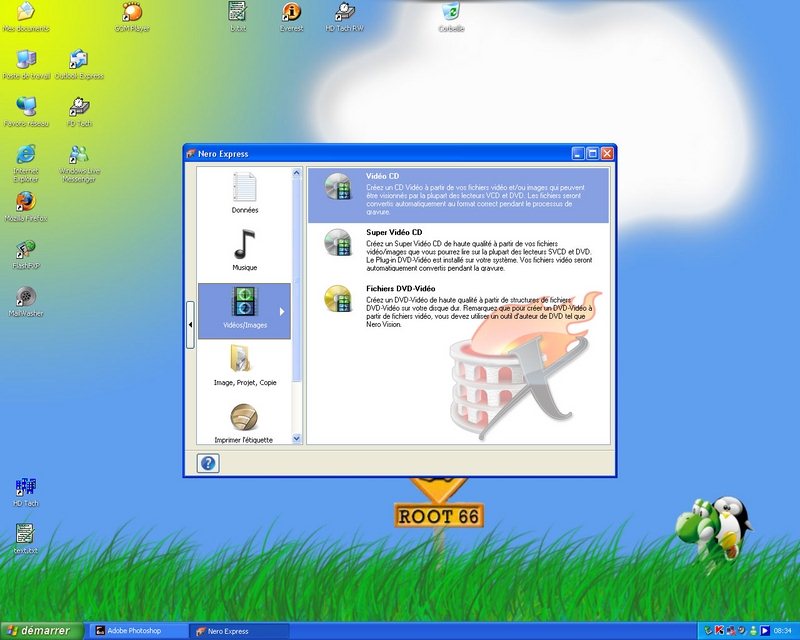This screenshot has width=800, height=640.
Task: Select the Vidéos/Images category
Action: click(x=244, y=311)
